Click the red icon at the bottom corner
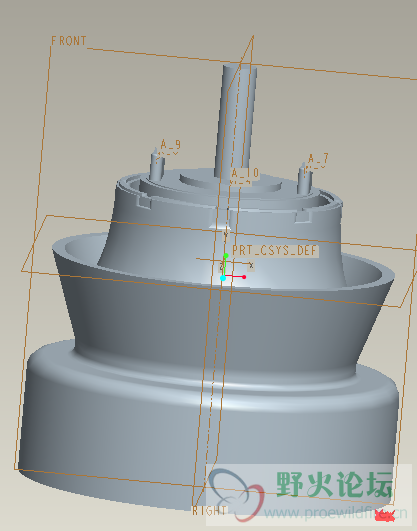417x531 pixels. point(385,516)
